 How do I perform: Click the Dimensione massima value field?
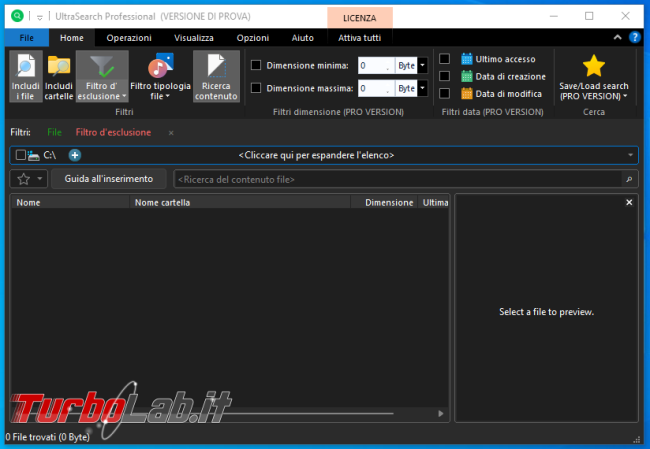(376, 88)
